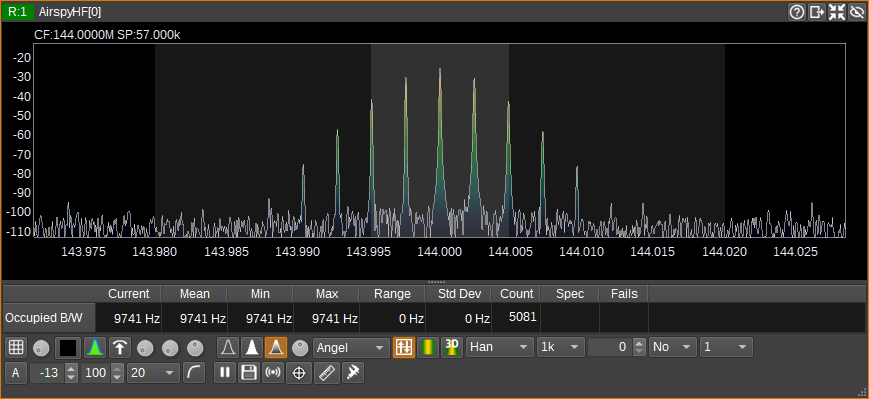869x399 pixels.
Task: Click the Std Dev column header
Action: (459, 294)
